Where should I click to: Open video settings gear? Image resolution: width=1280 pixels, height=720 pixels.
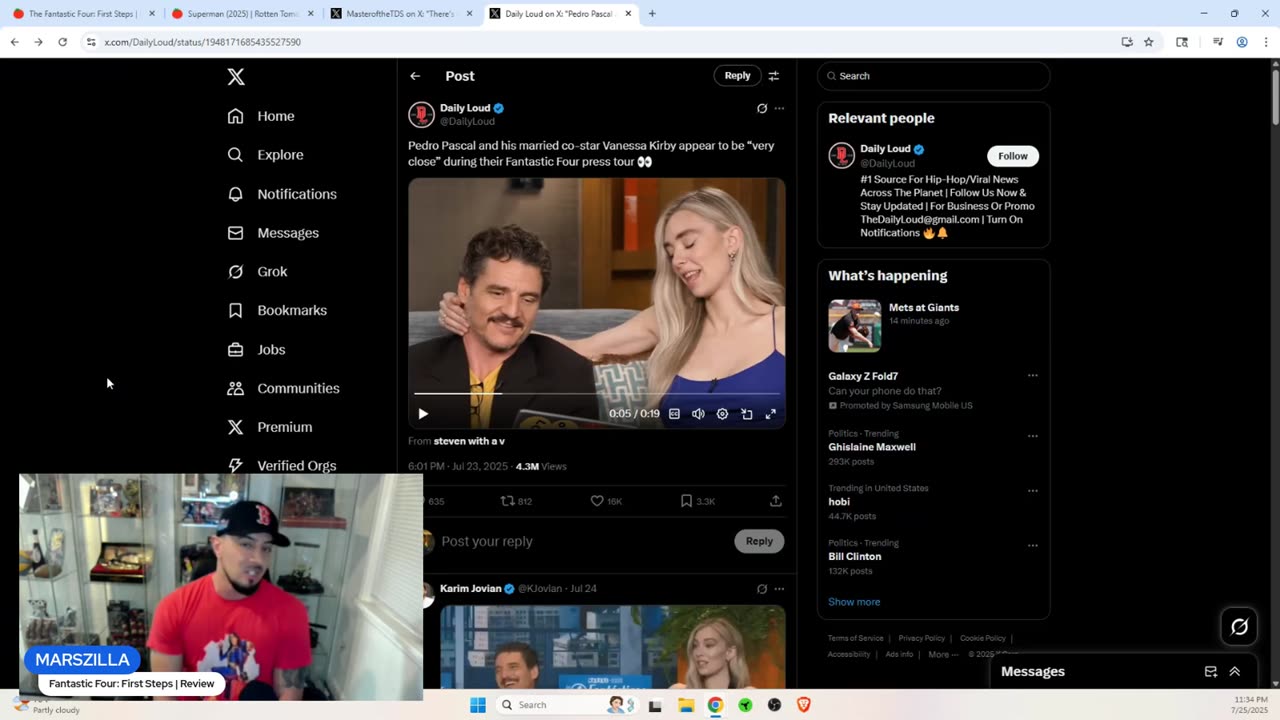click(722, 414)
